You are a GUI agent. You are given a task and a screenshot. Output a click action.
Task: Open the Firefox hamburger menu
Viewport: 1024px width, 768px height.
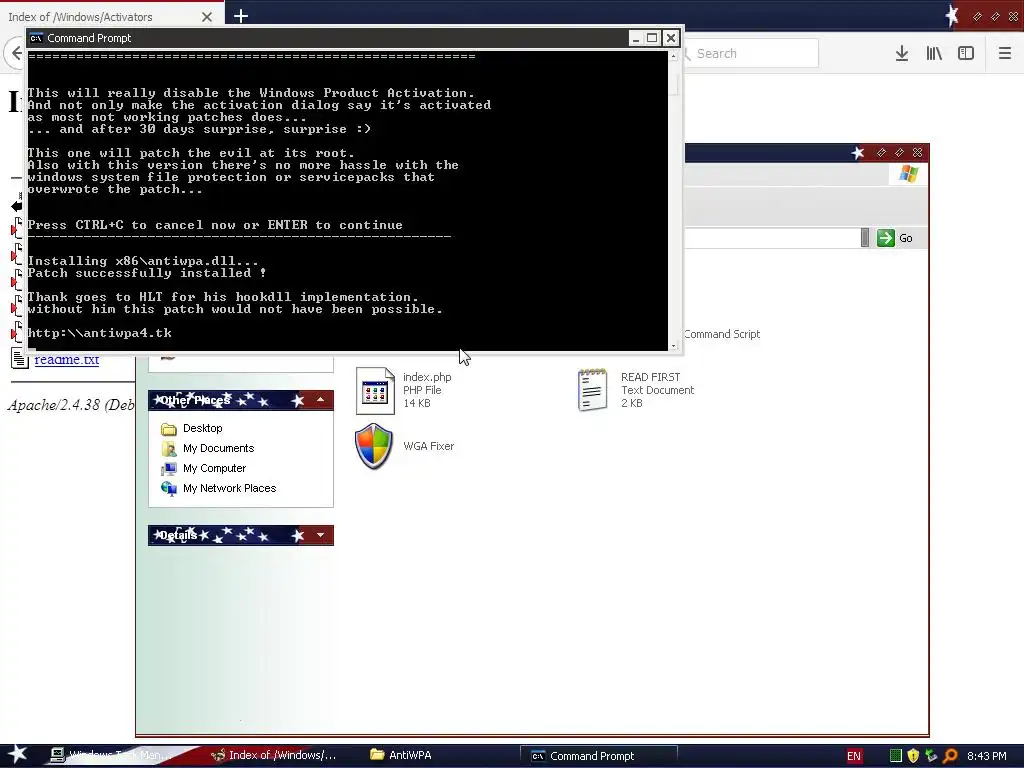(1005, 54)
